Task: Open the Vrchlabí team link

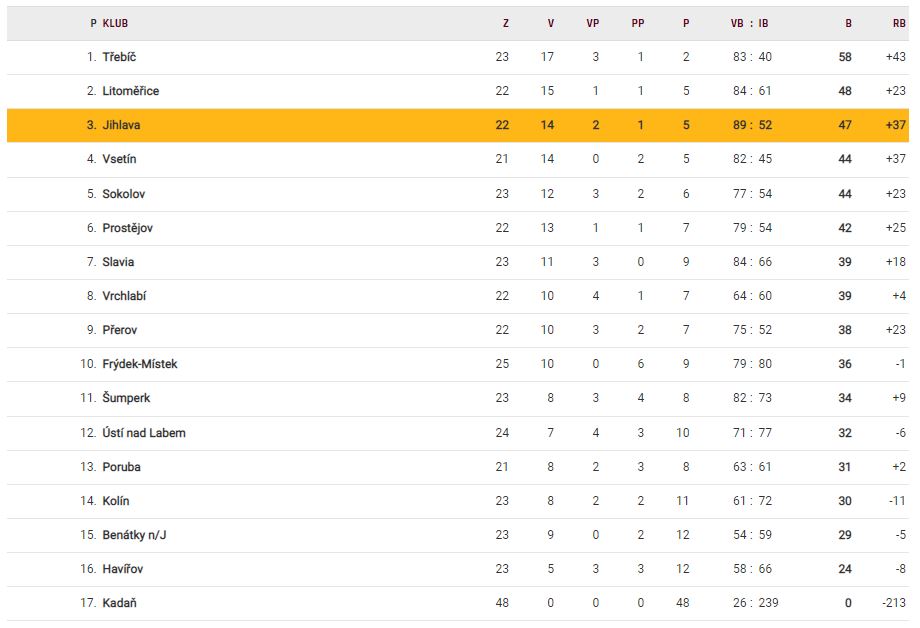Action: point(124,296)
